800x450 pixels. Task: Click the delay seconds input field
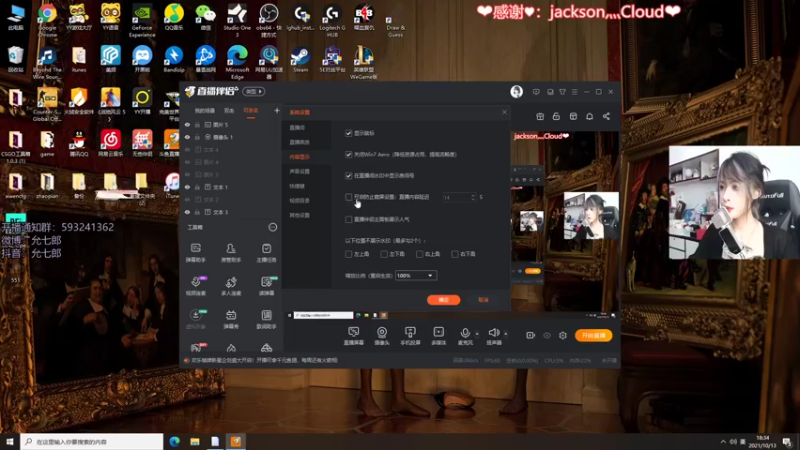(x=456, y=197)
